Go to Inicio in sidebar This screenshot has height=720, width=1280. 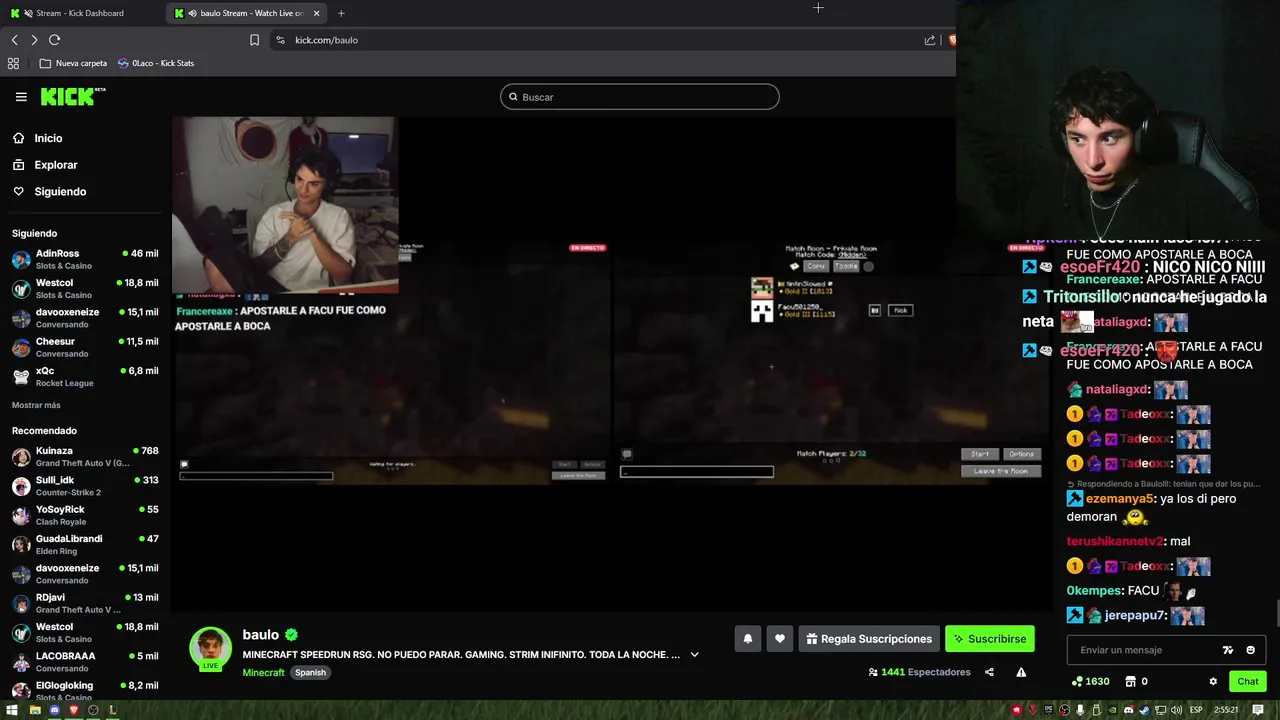pos(48,138)
